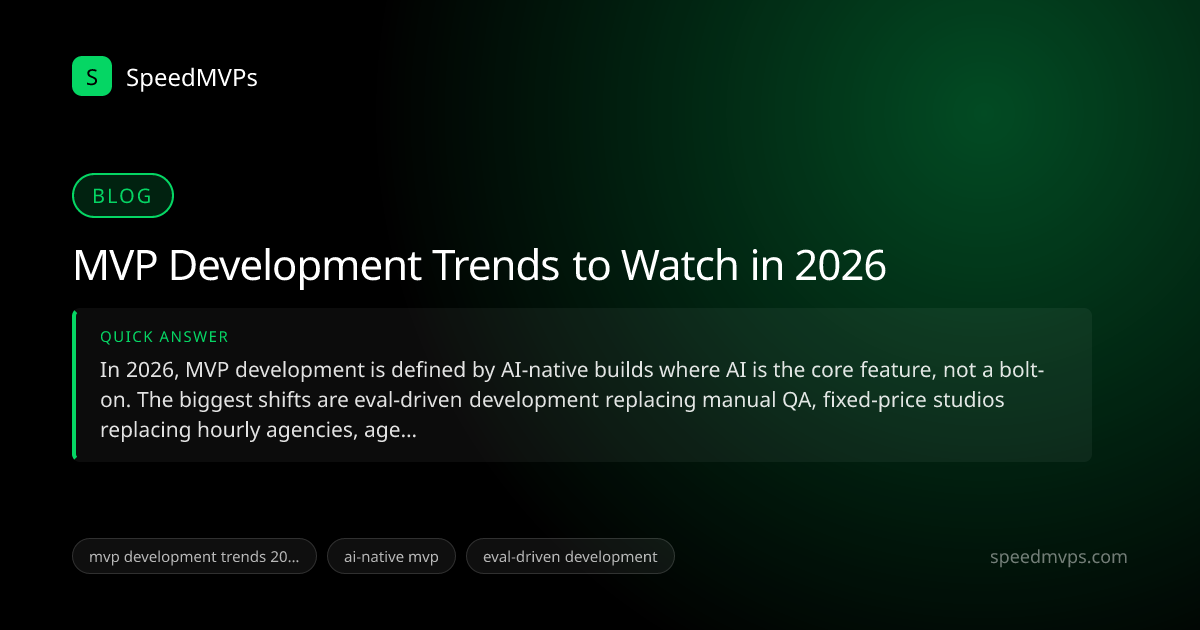This screenshot has width=1200, height=630.
Task: Click the QUICK ANSWER label
Action: [164, 337]
